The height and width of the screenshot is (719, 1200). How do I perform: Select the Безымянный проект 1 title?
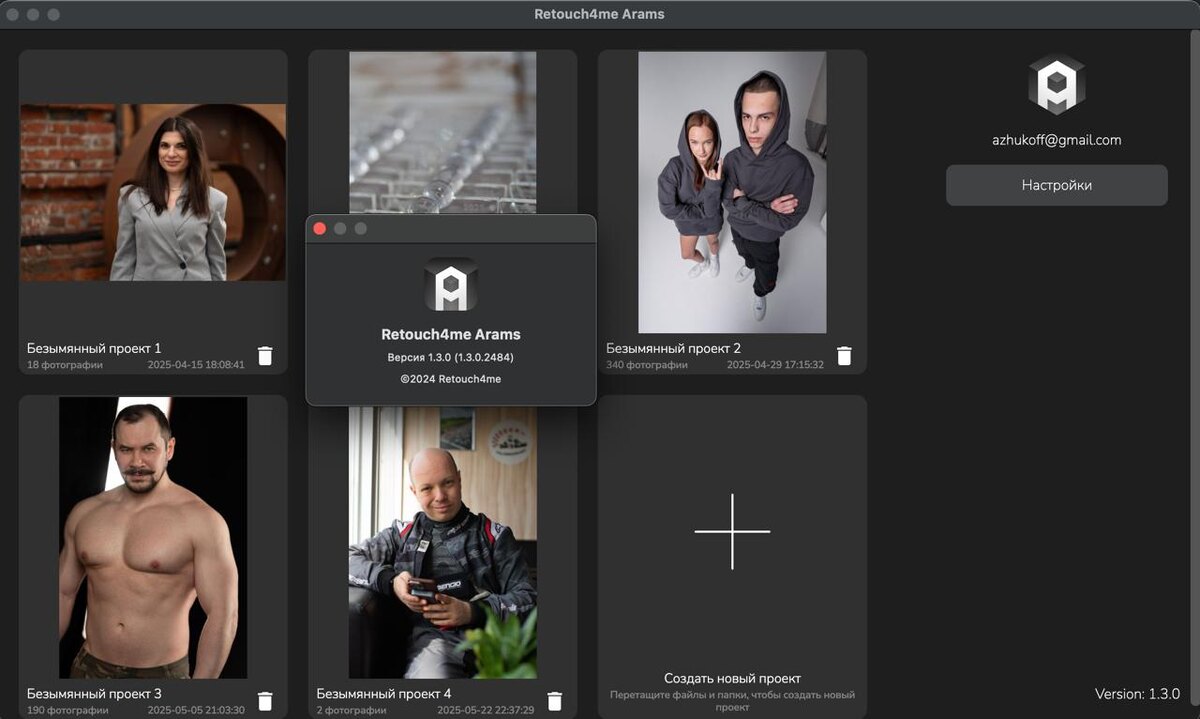coord(94,348)
